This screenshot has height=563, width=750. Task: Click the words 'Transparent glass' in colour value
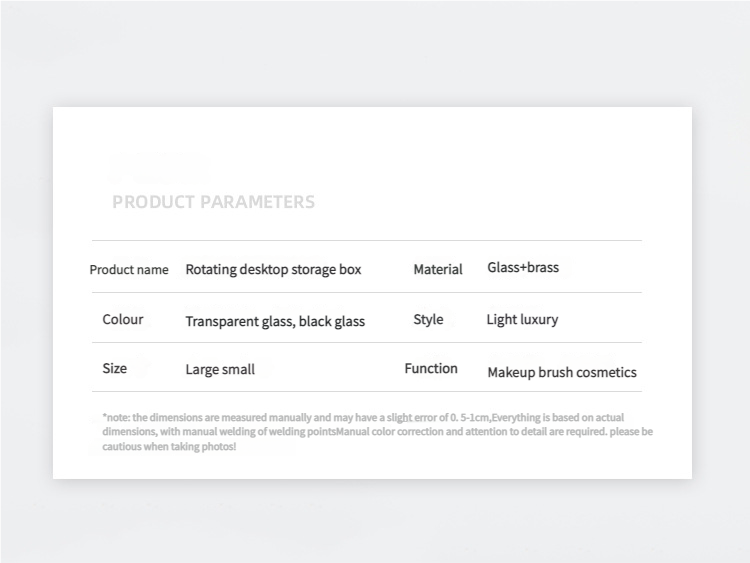pyautogui.click(x=238, y=321)
